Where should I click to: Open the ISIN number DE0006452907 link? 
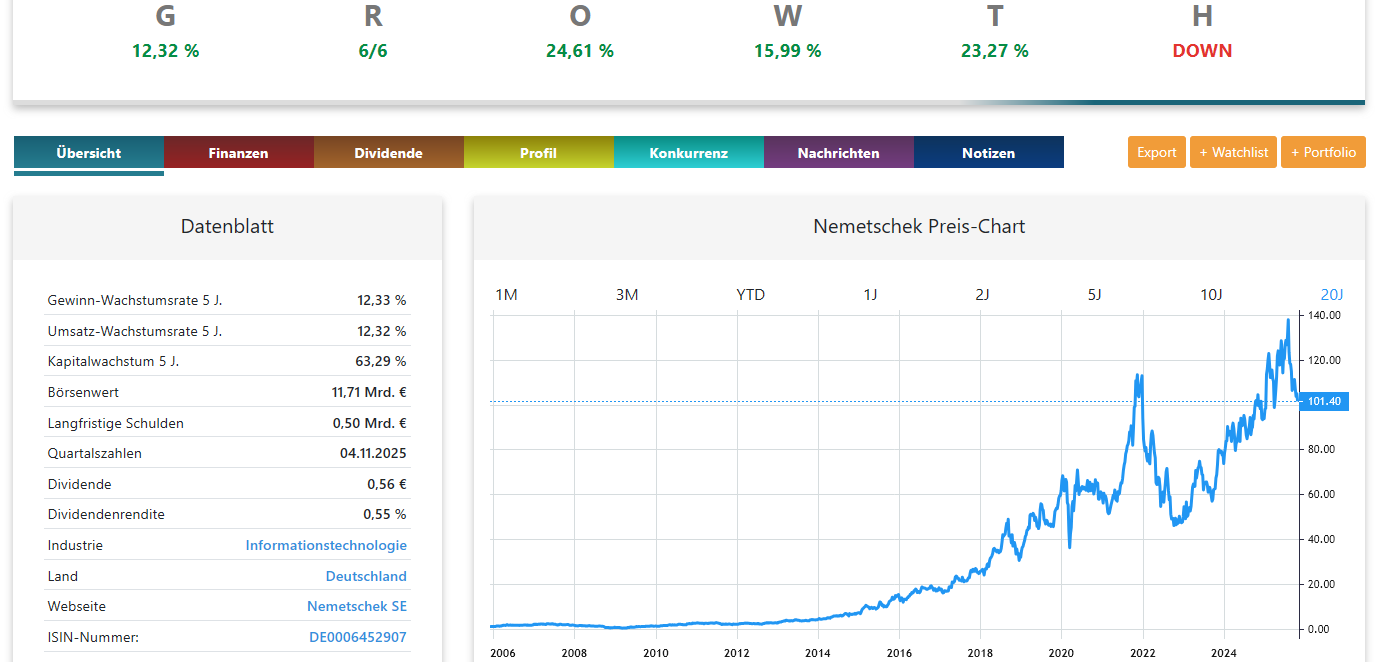pyautogui.click(x=358, y=637)
